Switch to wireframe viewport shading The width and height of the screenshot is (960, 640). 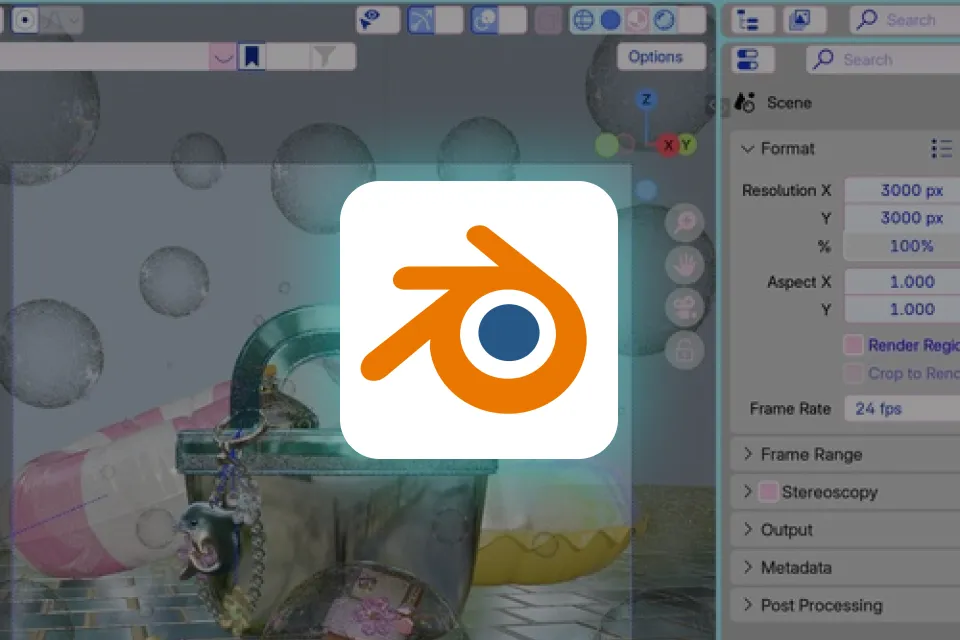583,20
